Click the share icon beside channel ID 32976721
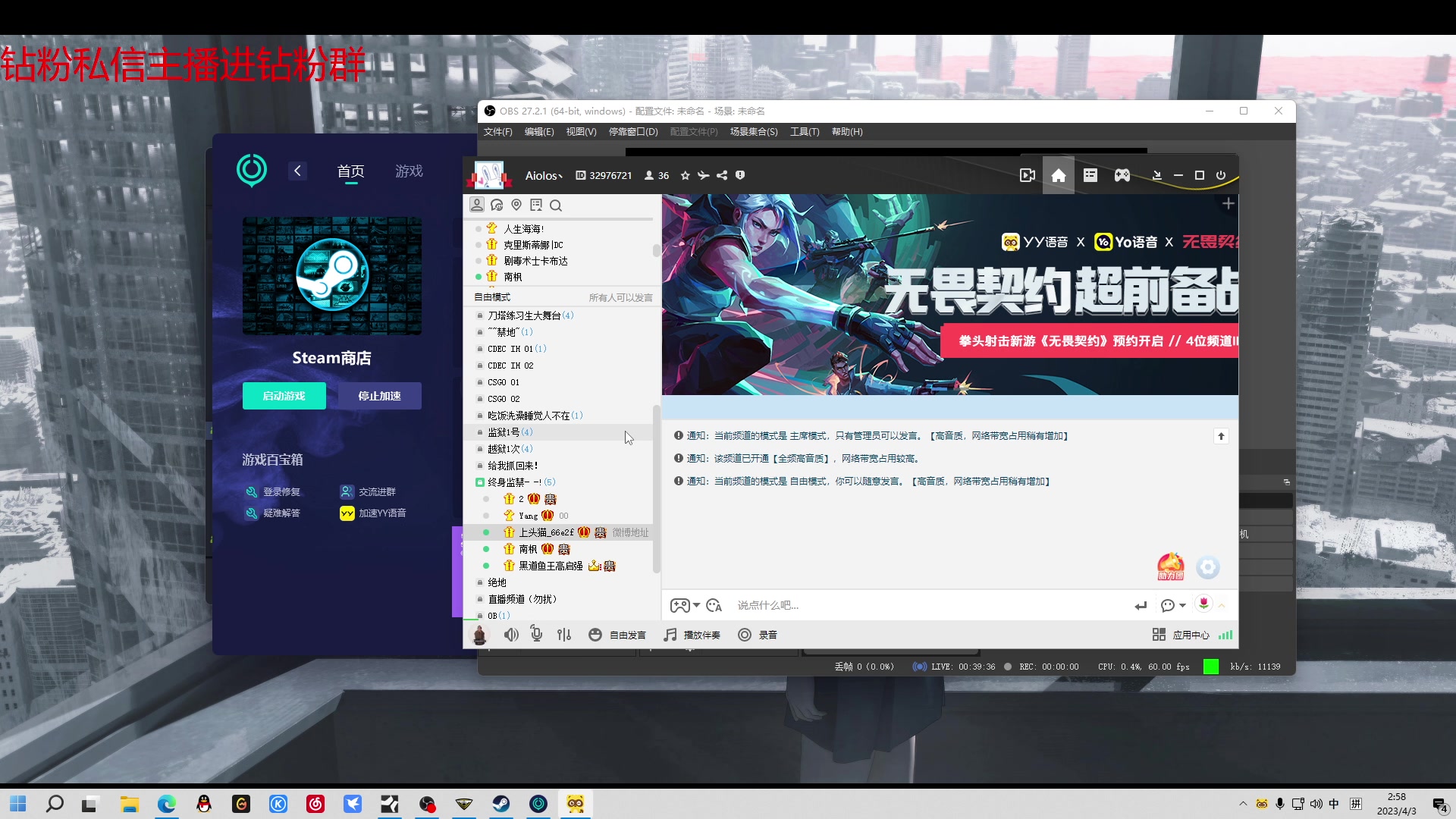This screenshot has height=819, width=1456. tap(721, 175)
